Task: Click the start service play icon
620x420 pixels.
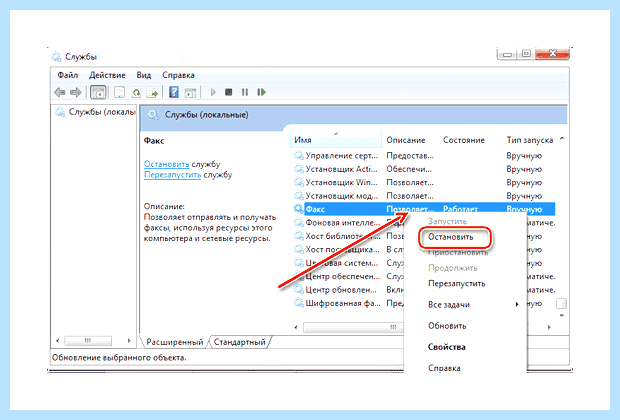Action: [213, 92]
